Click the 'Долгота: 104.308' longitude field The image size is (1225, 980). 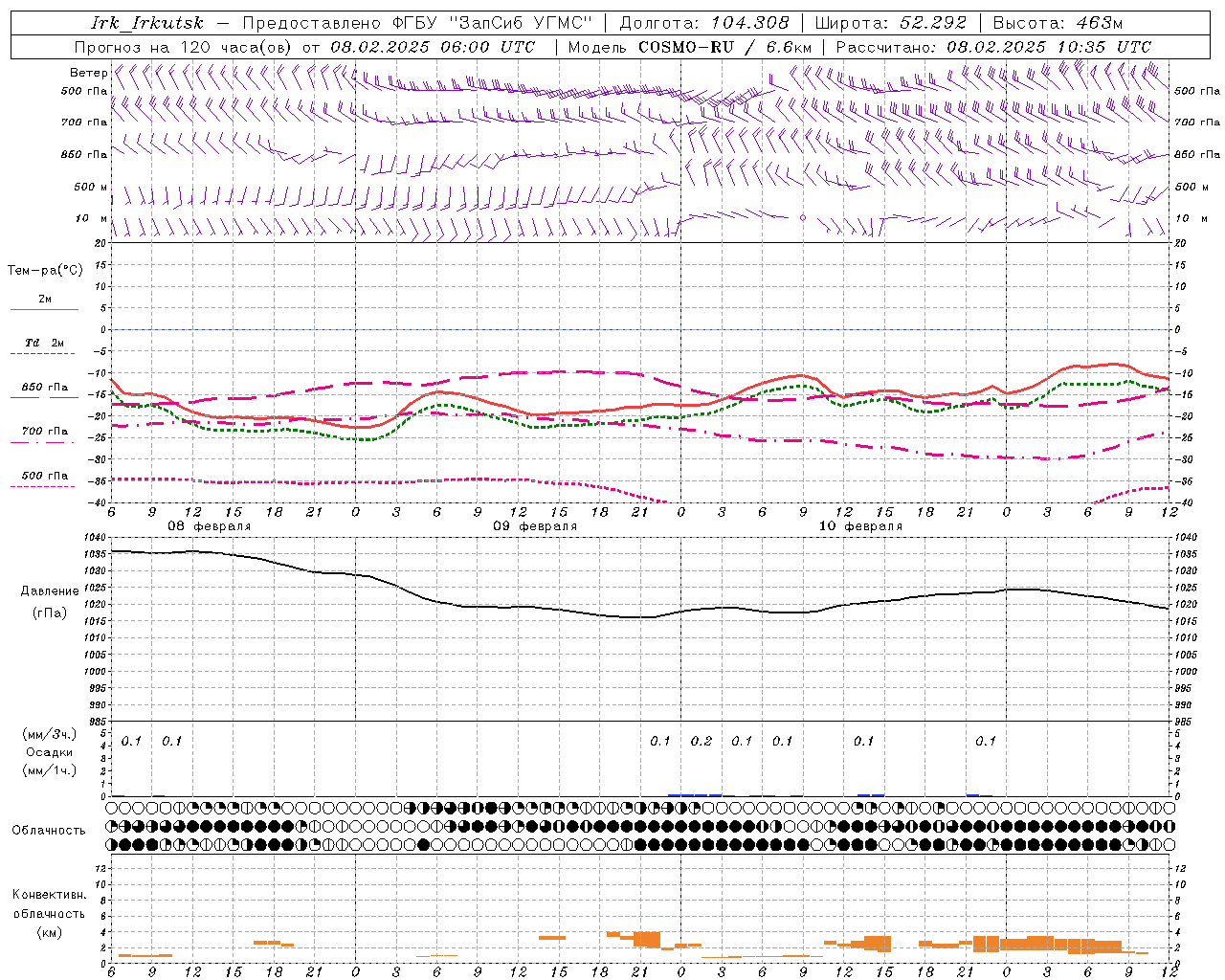tap(704, 23)
